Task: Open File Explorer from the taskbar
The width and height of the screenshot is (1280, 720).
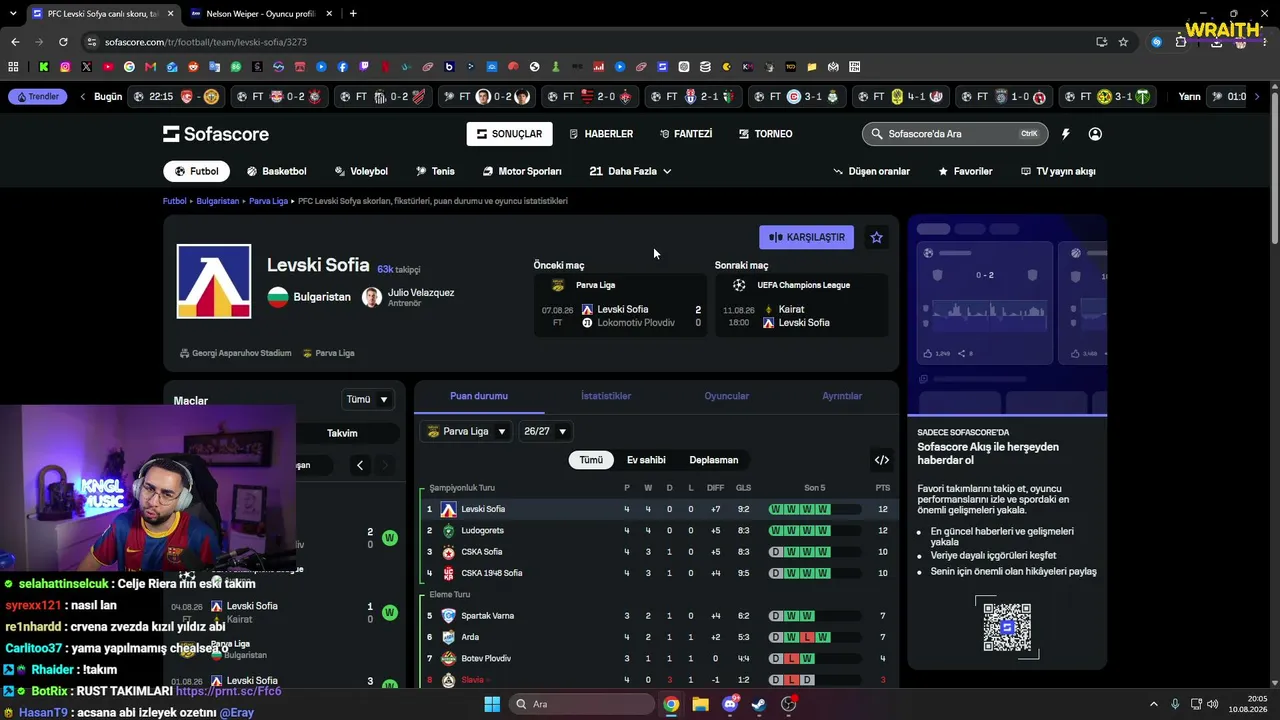Action: tap(700, 704)
